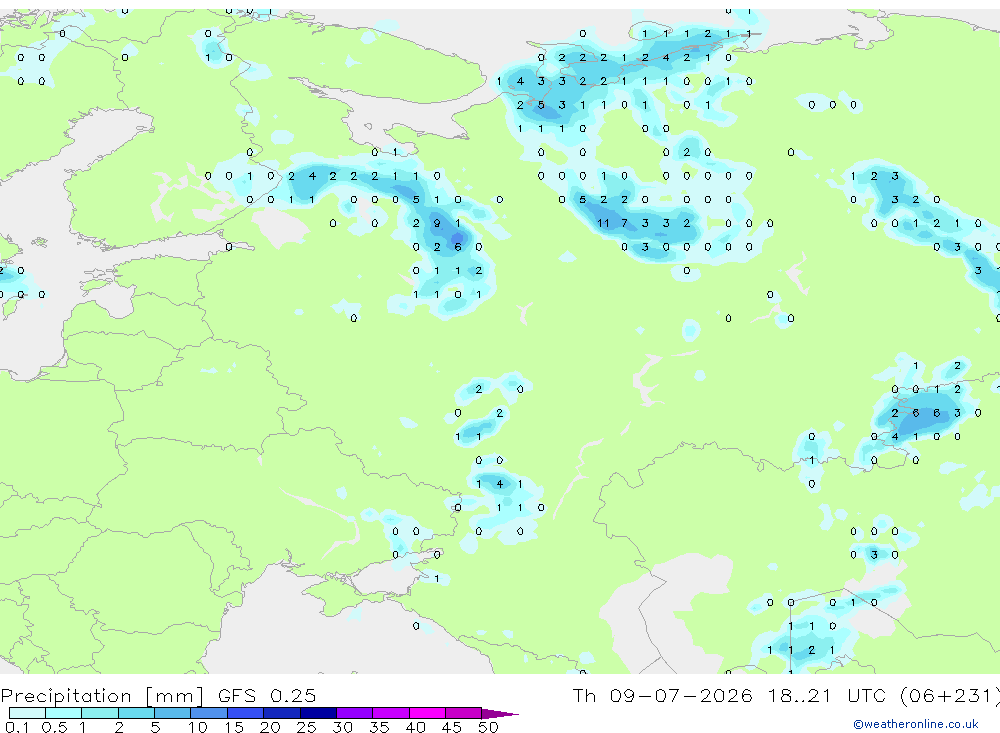Click the '15' legend scale label
Viewport: 1000px width, 733px height.
coord(234,727)
